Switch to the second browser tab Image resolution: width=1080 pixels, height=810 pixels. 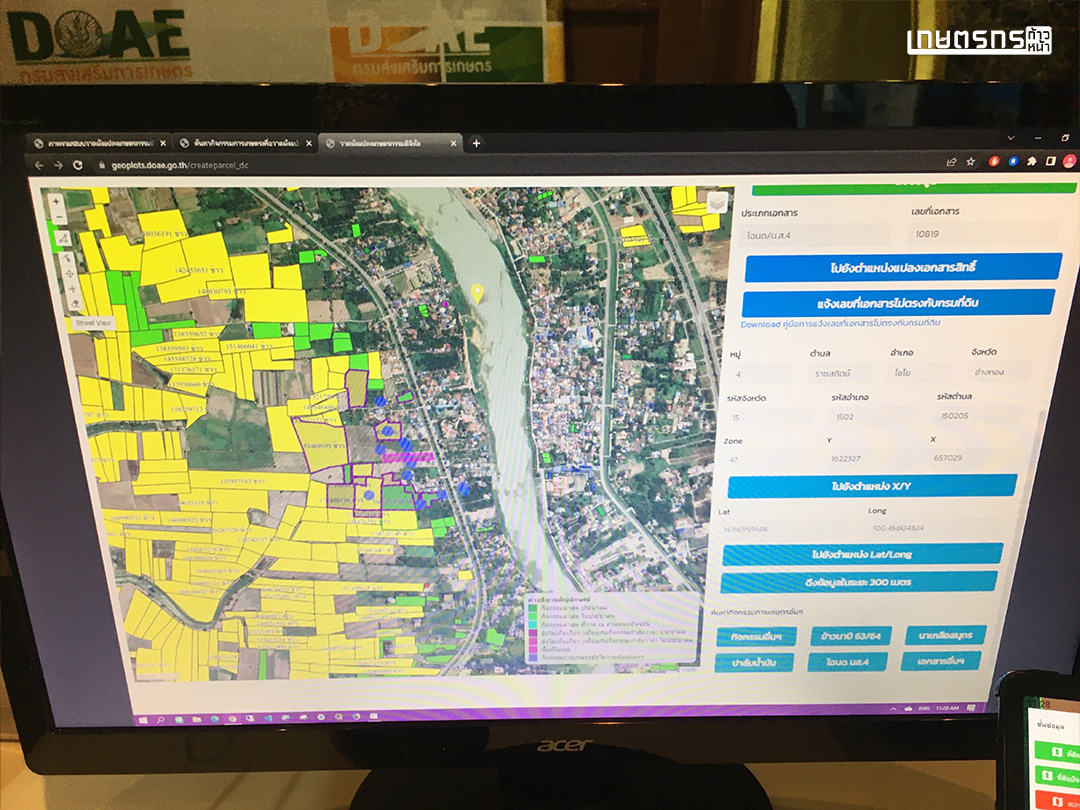(245, 143)
